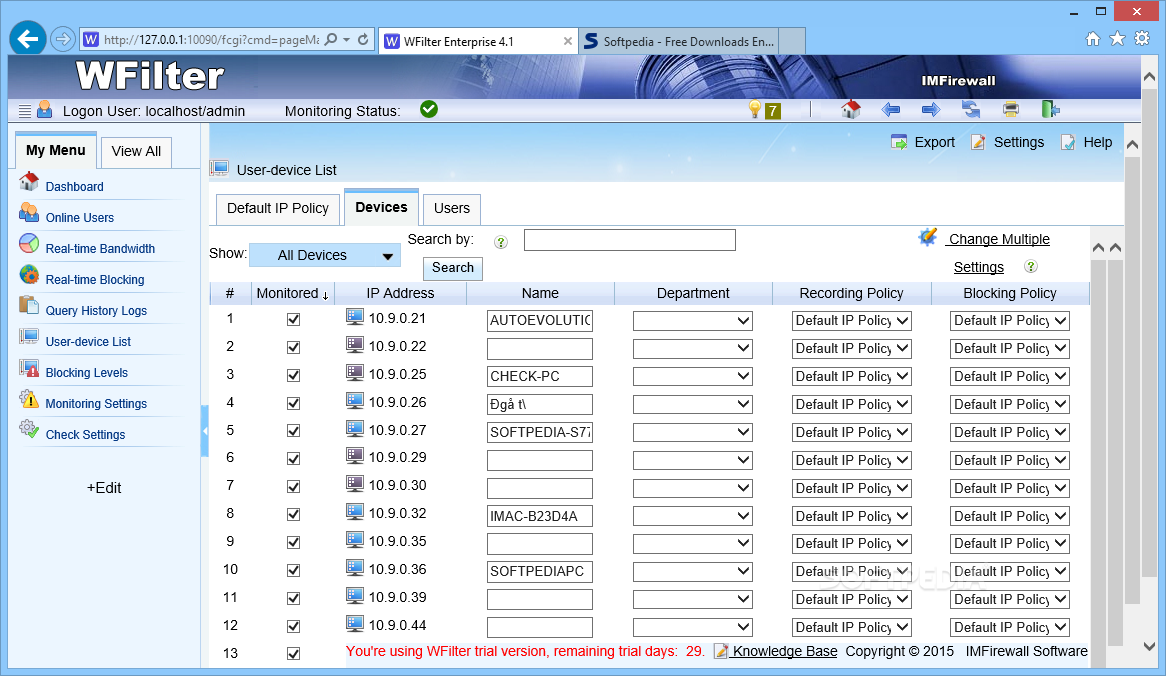Screen dimensions: 1166x676
Task: Open User-device List from the sidebar
Action: click(x=88, y=342)
